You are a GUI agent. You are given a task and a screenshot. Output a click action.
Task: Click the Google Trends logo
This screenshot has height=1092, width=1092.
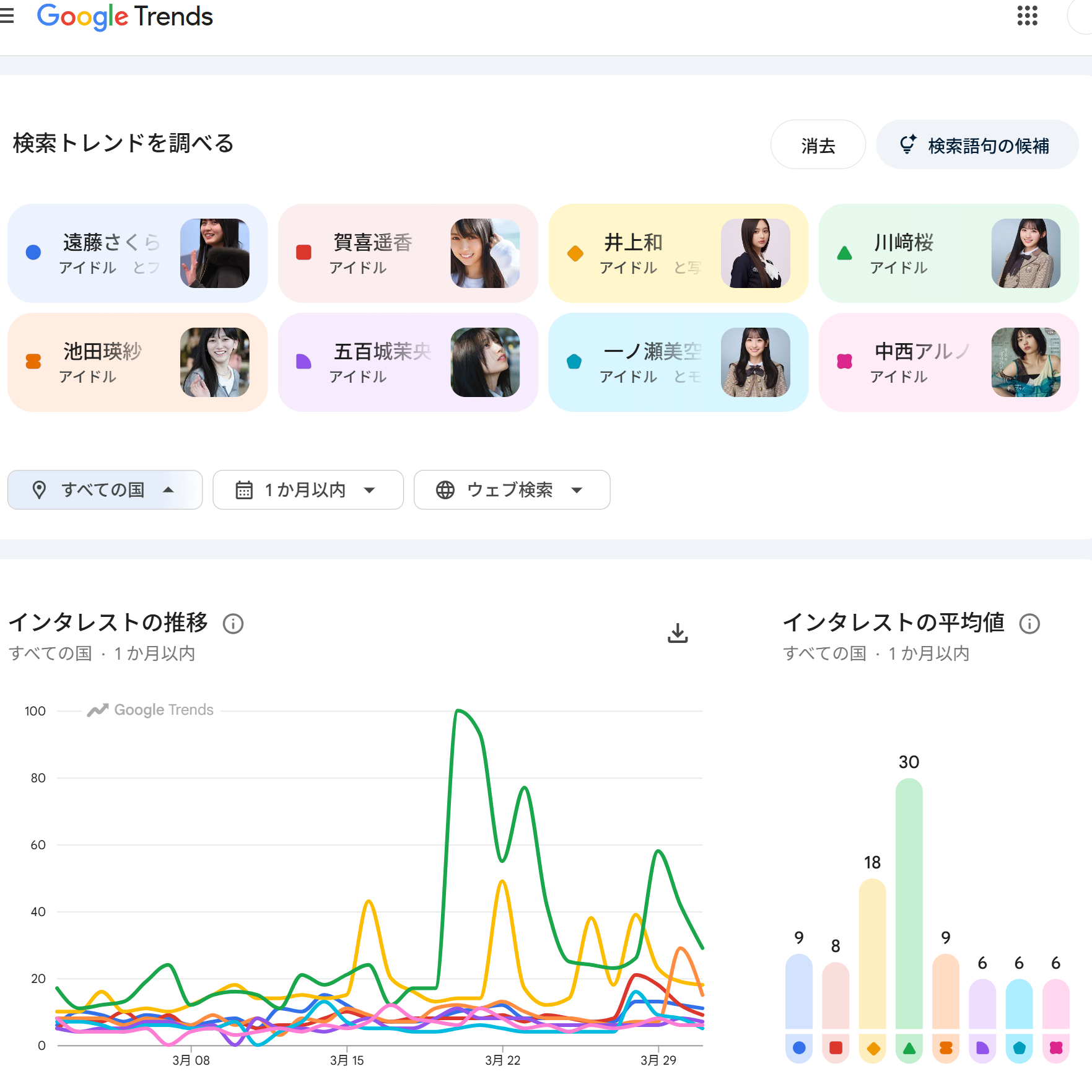(125, 17)
